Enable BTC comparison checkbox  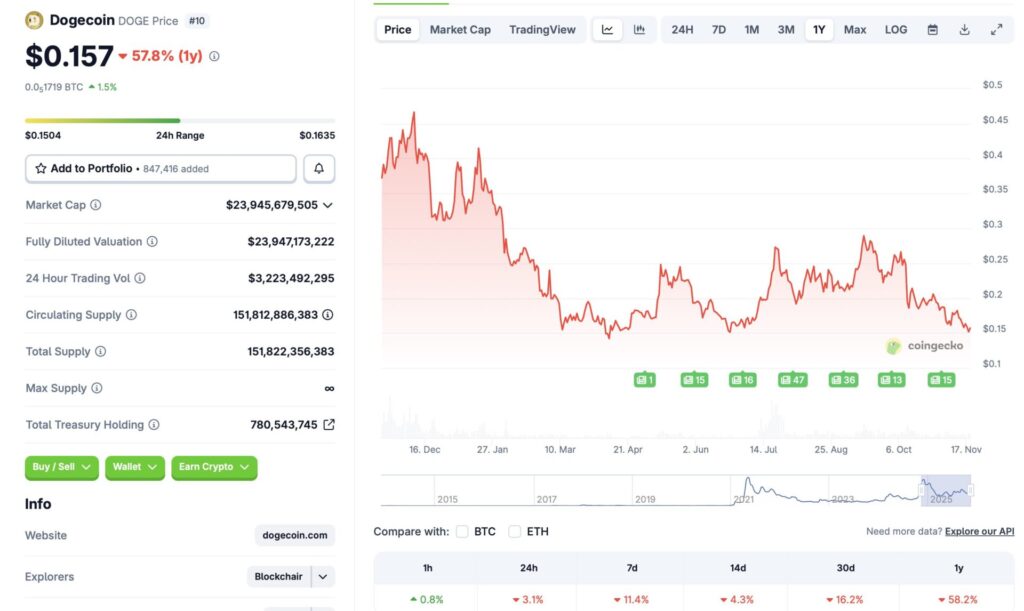click(x=463, y=531)
